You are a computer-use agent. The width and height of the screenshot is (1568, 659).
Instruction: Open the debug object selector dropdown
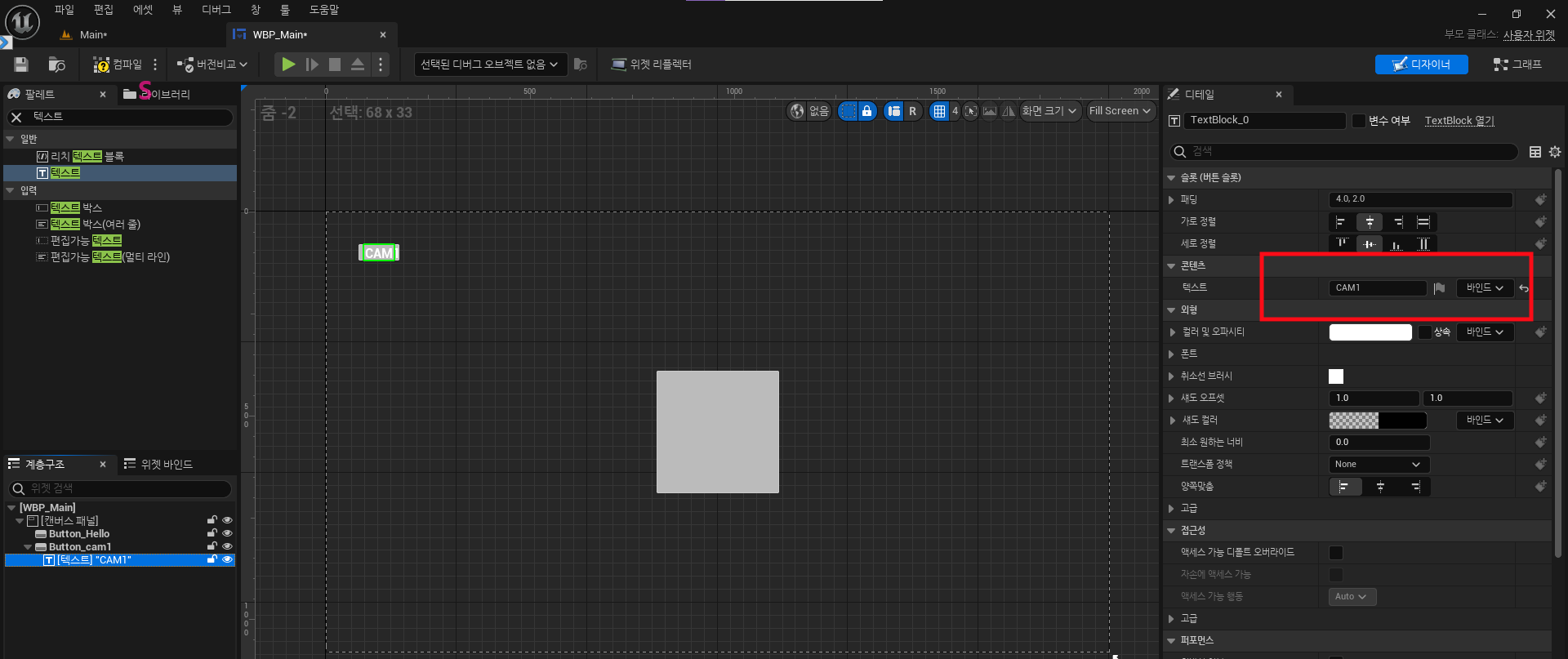point(489,65)
